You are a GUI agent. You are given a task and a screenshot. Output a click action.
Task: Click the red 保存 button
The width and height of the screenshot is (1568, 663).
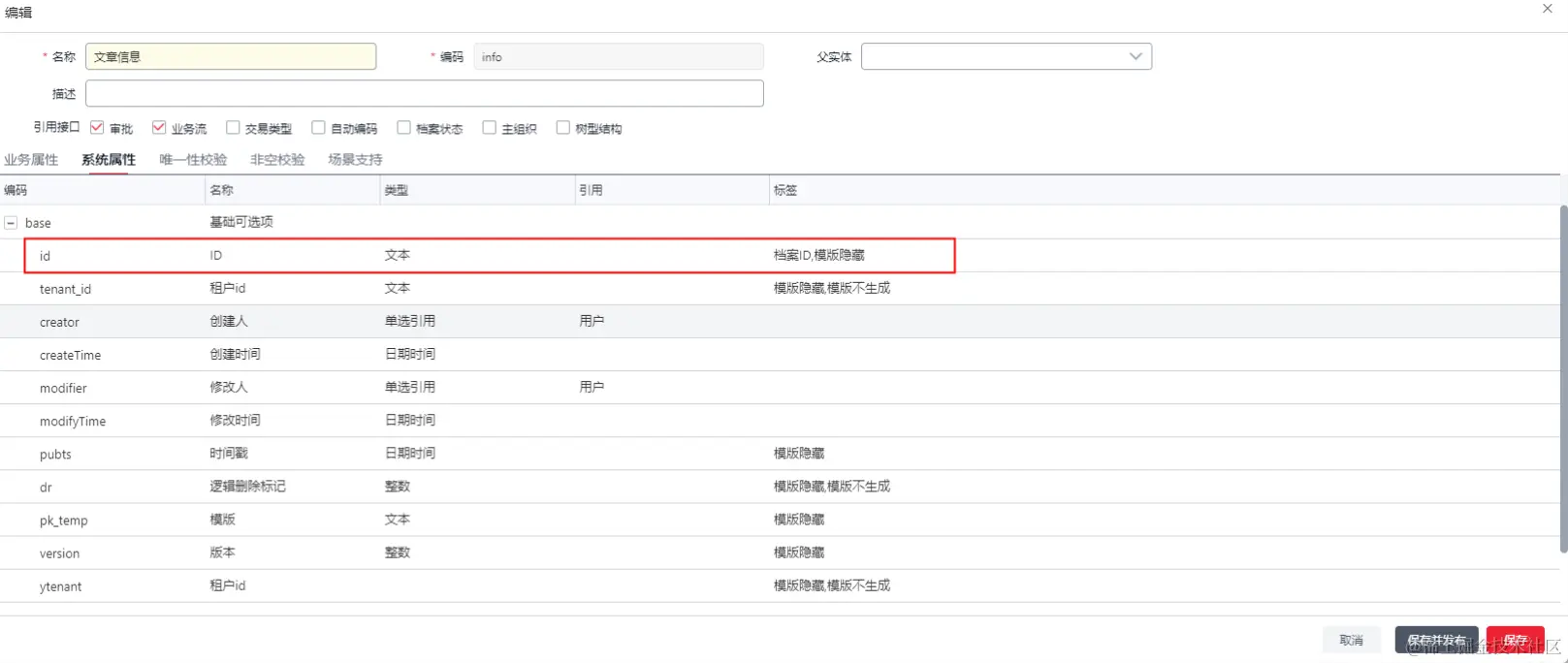tap(1515, 640)
